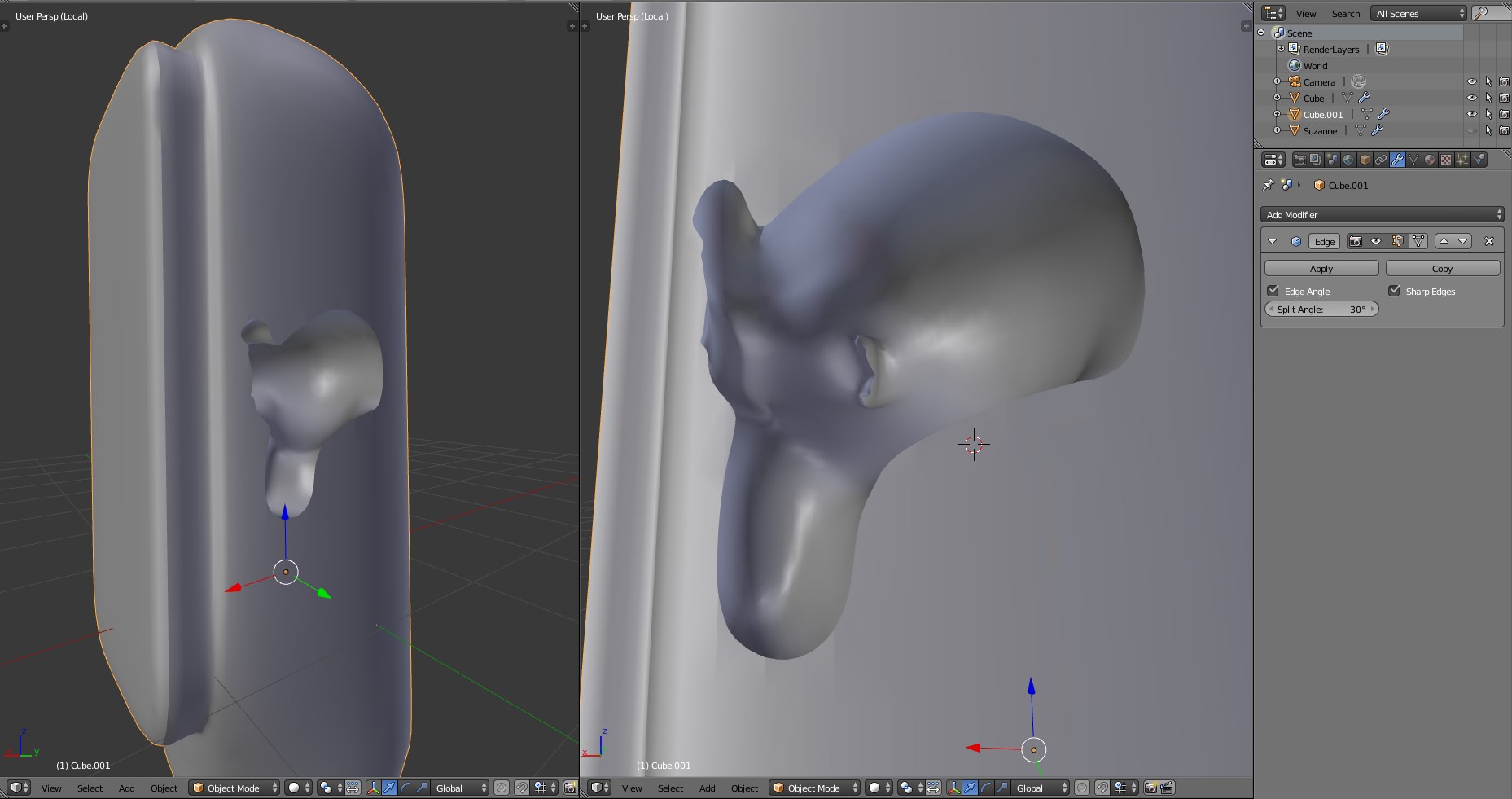
Task: Open the Texture properties tab (checker icon)
Action: [x=1446, y=160]
